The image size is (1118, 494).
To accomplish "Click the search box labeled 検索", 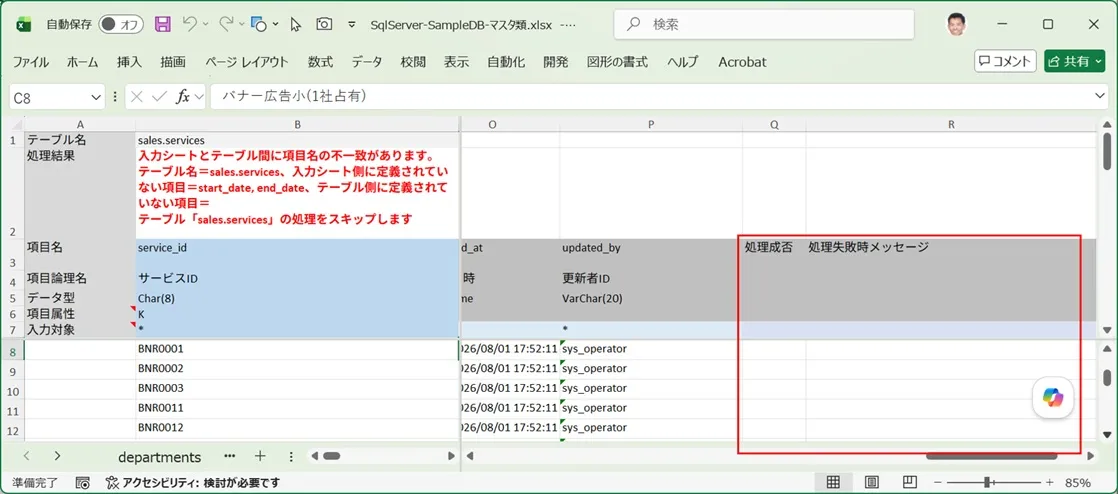I will pos(764,24).
